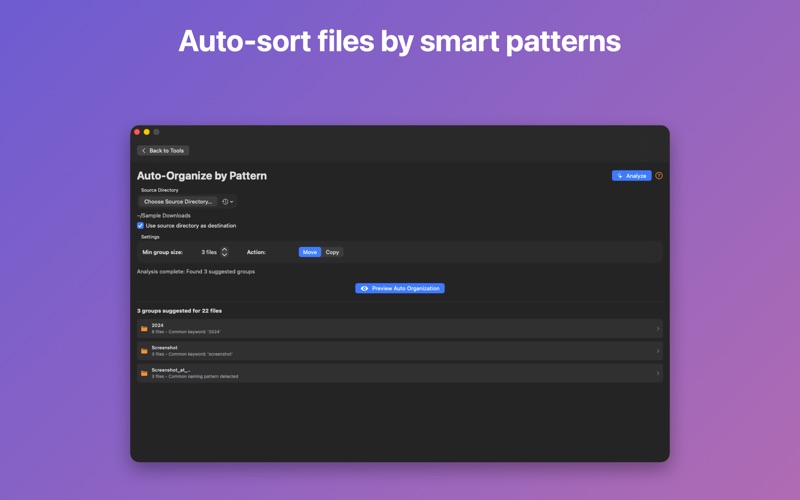Click the folder icon for Screenshot_at_ group

tap(144, 373)
